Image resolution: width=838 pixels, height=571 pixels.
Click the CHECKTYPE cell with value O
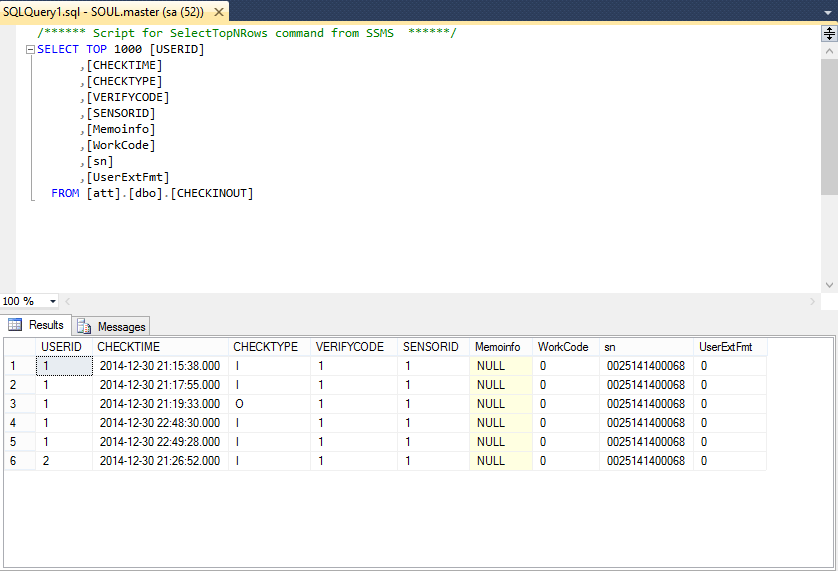(269, 404)
